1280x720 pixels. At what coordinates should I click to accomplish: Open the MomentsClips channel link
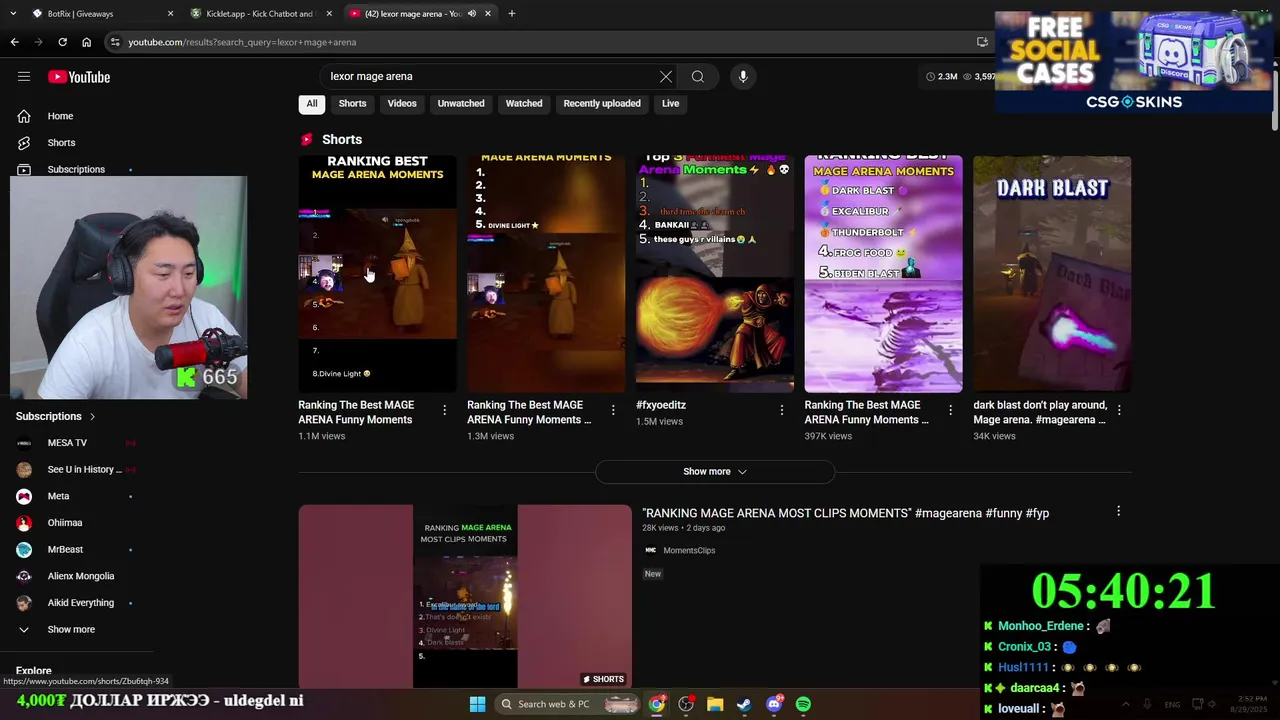689,550
